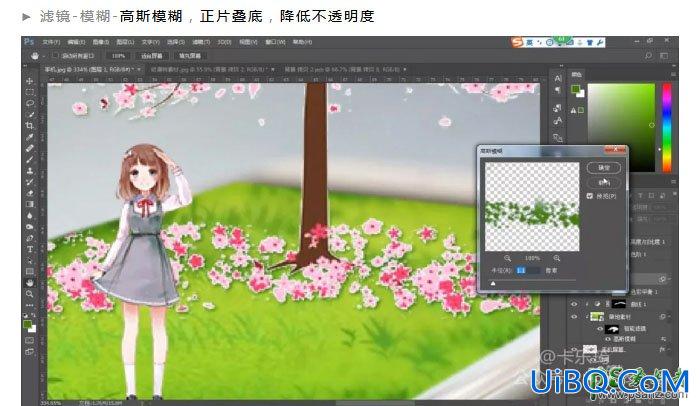Click the Gaussian Blur radius slider handle
The height and width of the screenshot is (406, 700).
point(493,284)
